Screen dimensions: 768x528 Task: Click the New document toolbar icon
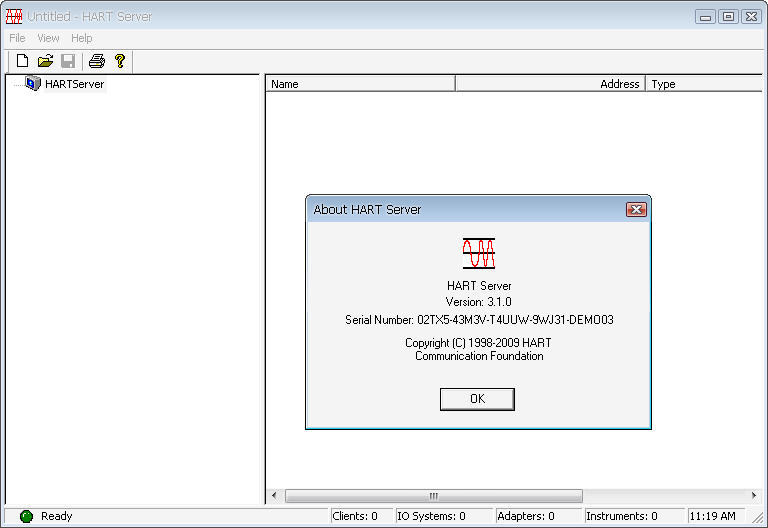tap(22, 61)
